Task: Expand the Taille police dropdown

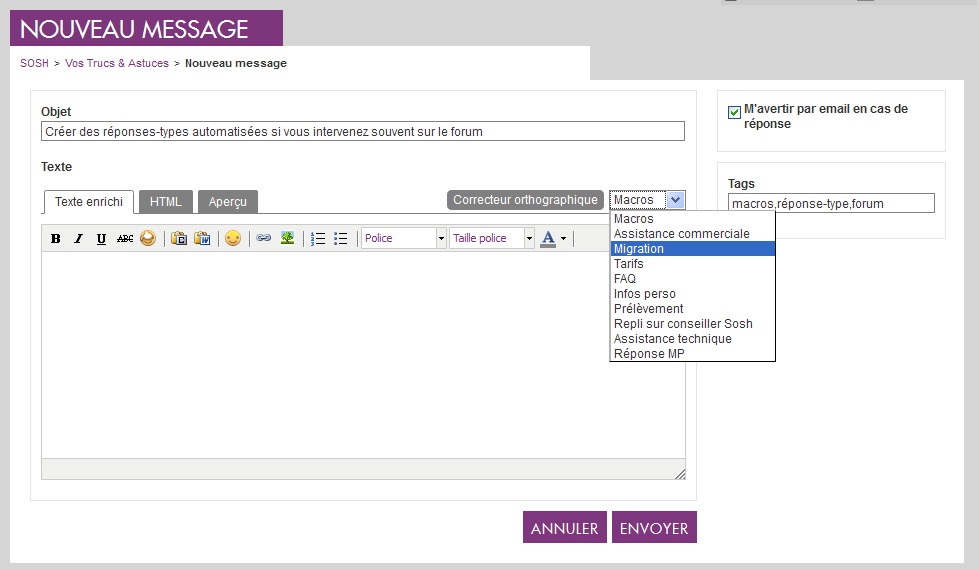Action: (492, 239)
